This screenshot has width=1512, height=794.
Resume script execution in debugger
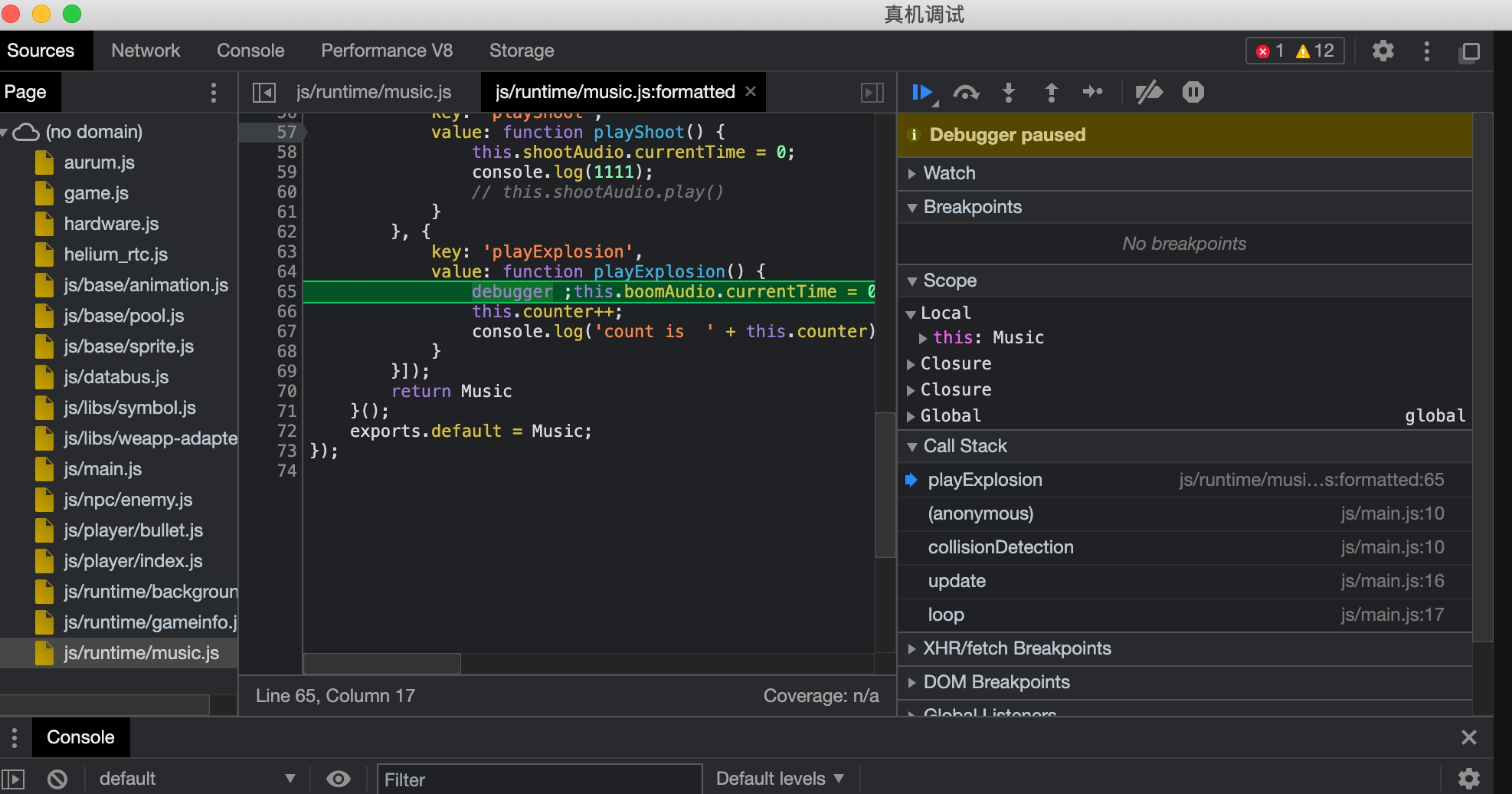[x=923, y=93]
